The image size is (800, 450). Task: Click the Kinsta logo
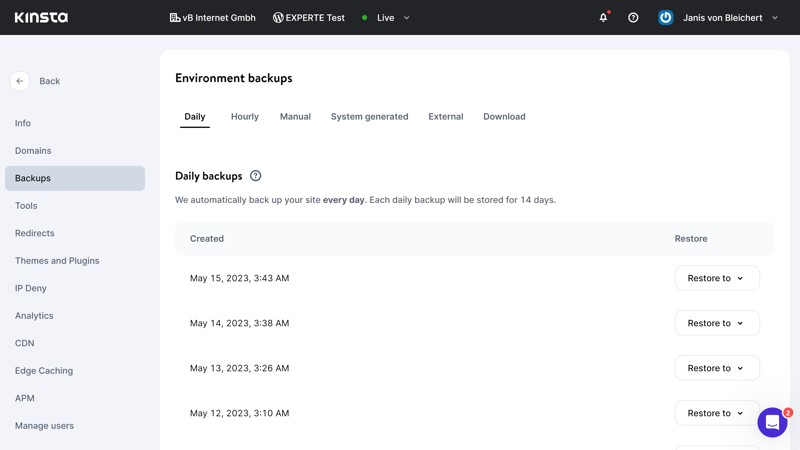click(x=41, y=17)
